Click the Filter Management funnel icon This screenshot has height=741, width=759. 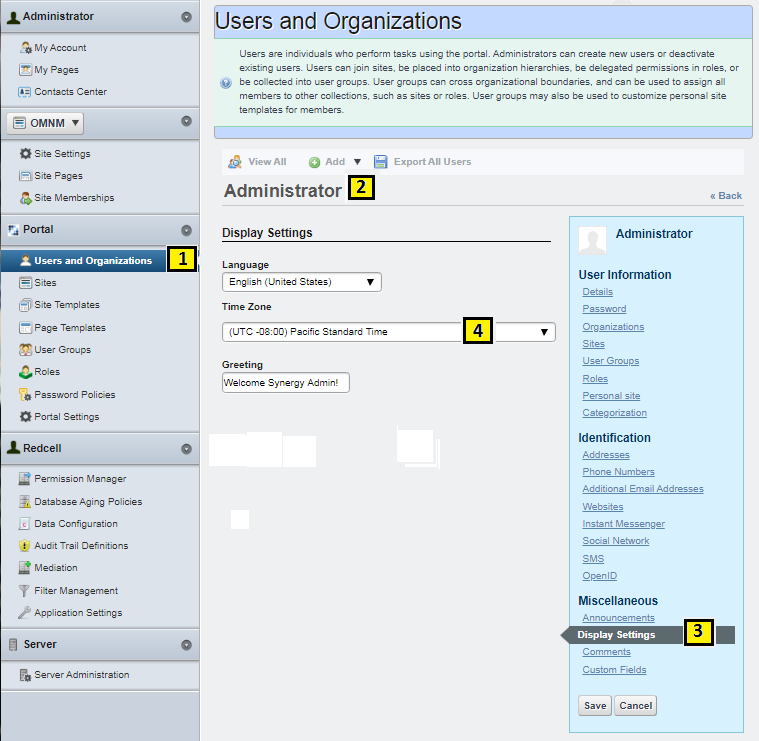[25, 591]
